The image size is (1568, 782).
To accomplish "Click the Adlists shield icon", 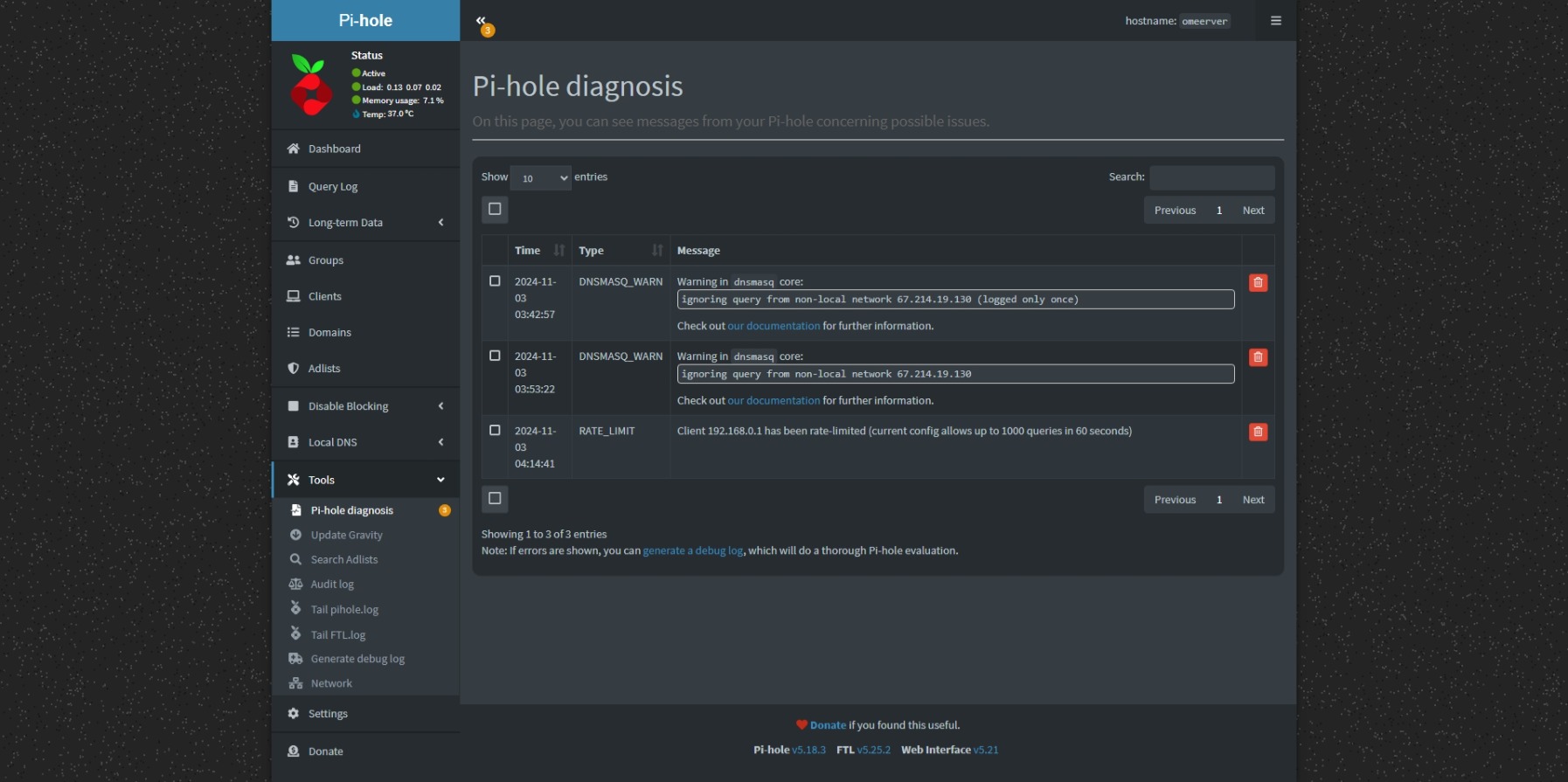I will point(294,368).
